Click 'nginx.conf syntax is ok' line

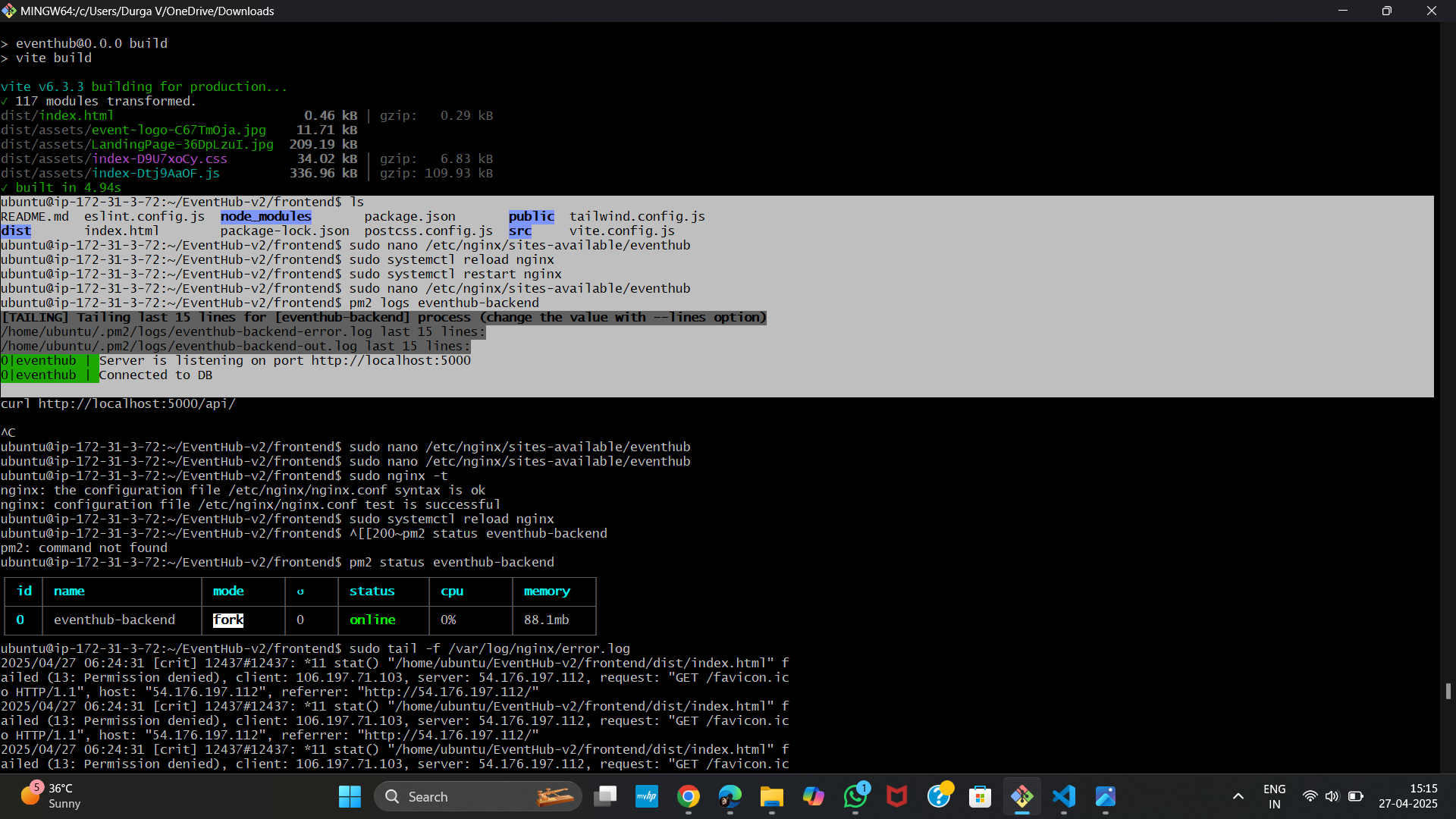tap(243, 490)
